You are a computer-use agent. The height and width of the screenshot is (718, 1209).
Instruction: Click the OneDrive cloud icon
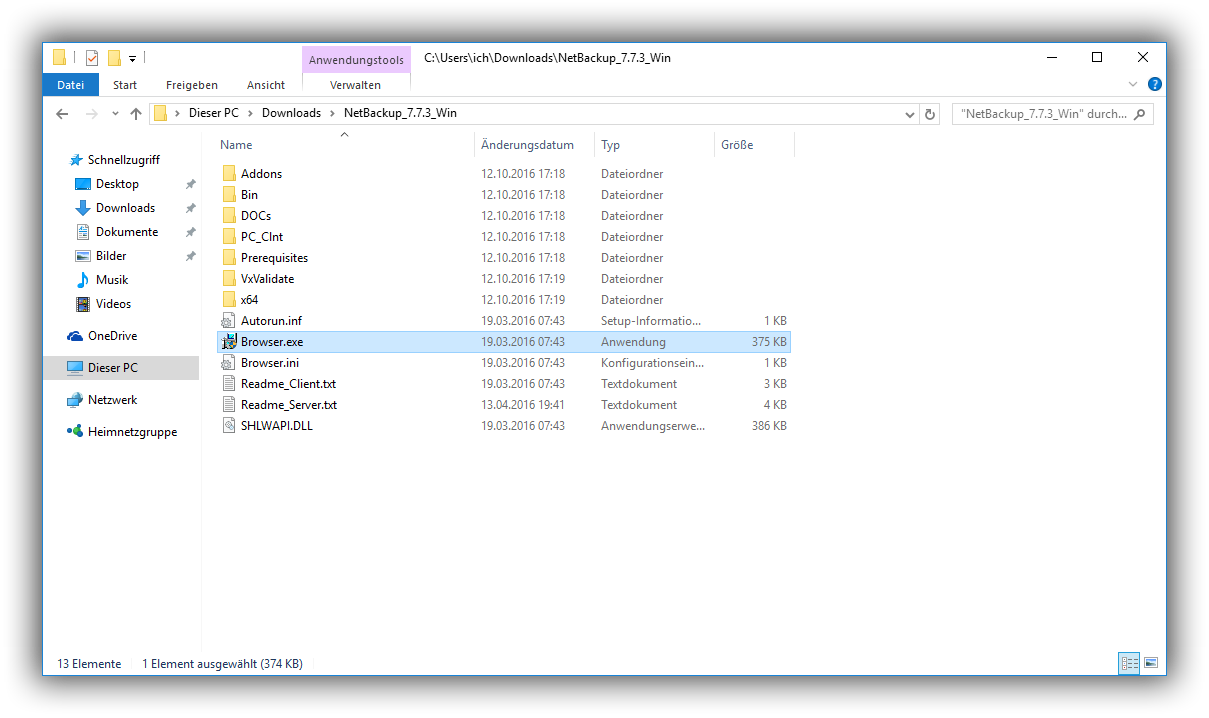75,336
